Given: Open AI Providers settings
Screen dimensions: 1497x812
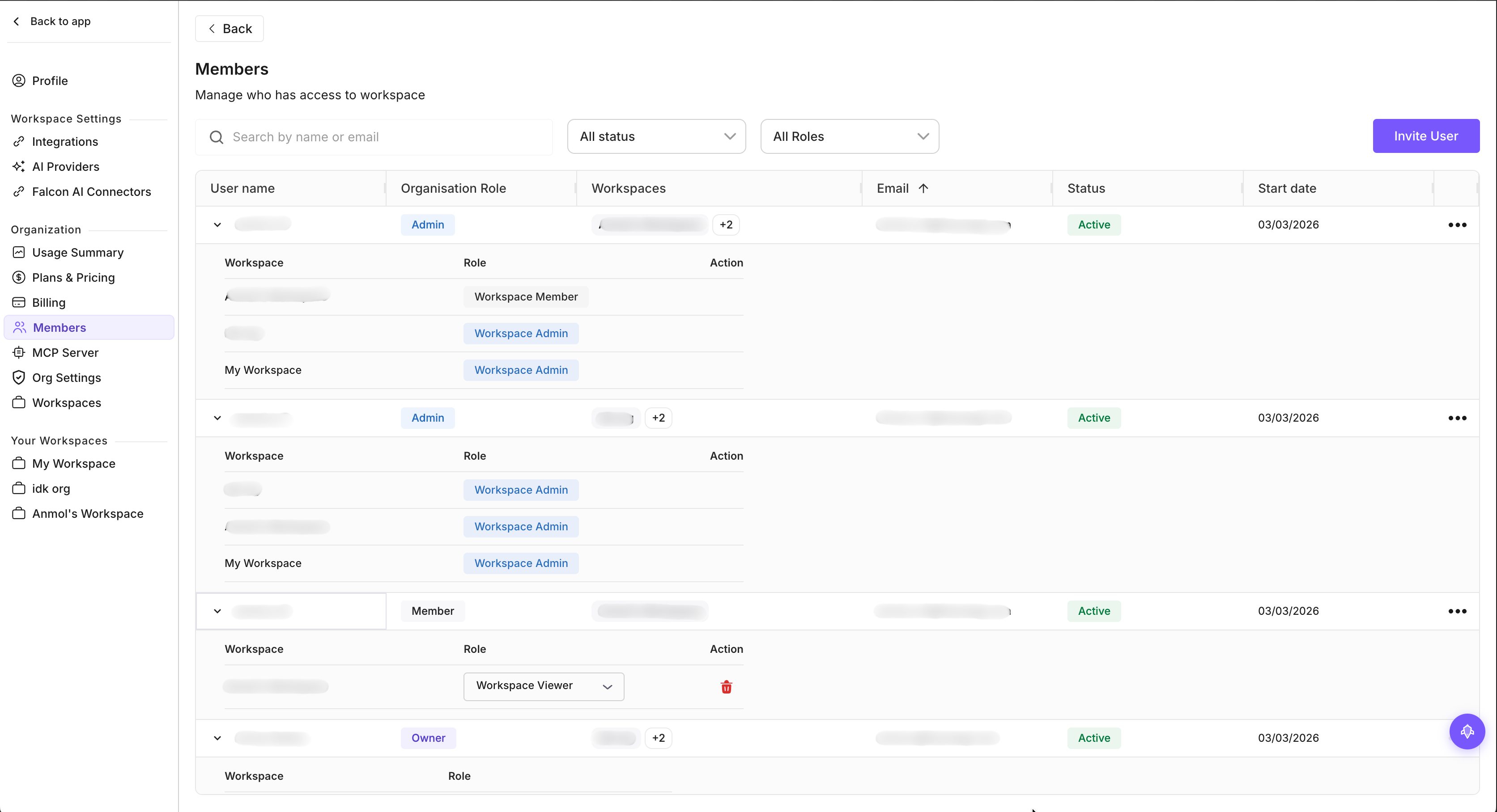Looking at the screenshot, I should tap(66, 167).
